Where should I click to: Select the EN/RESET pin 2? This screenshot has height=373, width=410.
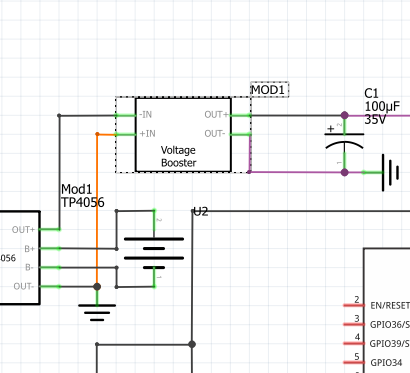(354, 305)
